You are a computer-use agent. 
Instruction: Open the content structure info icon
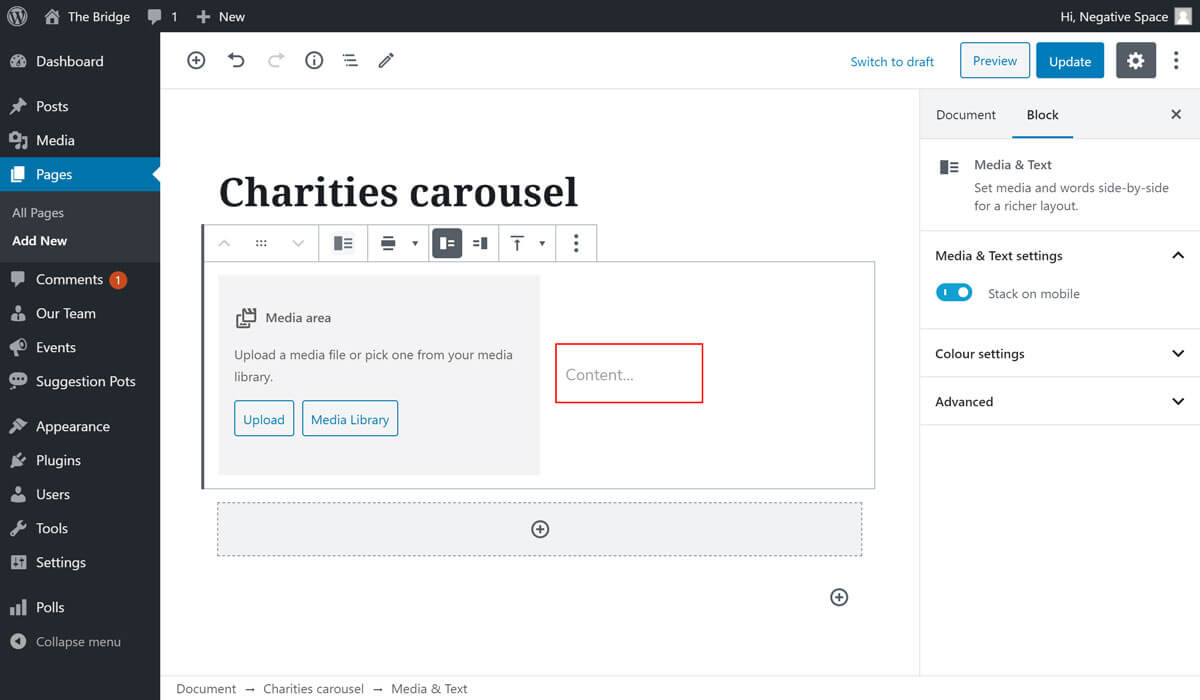314,61
